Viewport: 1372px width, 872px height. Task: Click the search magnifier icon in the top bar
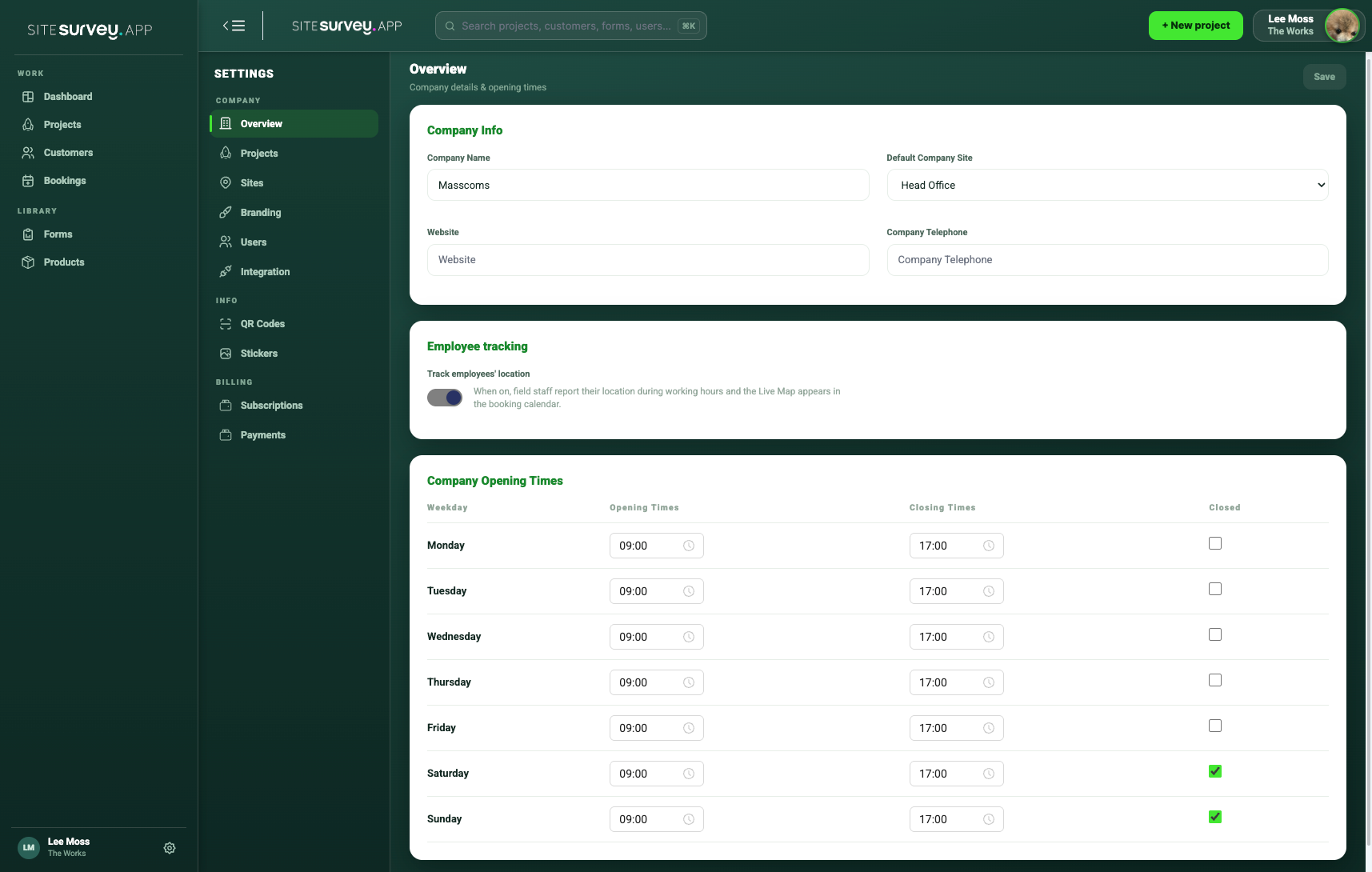(x=450, y=26)
